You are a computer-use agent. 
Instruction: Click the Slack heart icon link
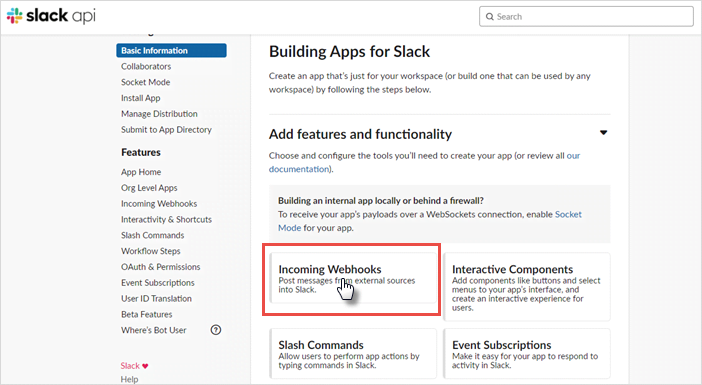click(x=134, y=366)
